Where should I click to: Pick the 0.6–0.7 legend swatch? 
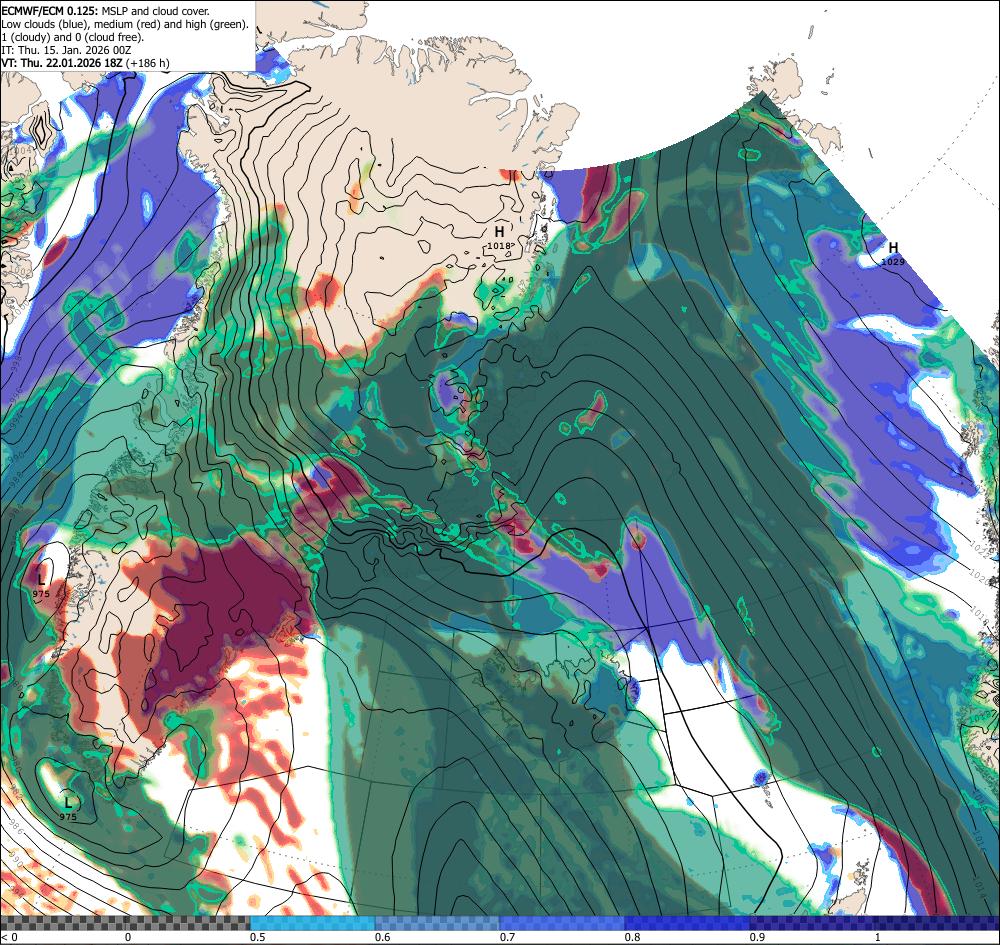[438, 922]
